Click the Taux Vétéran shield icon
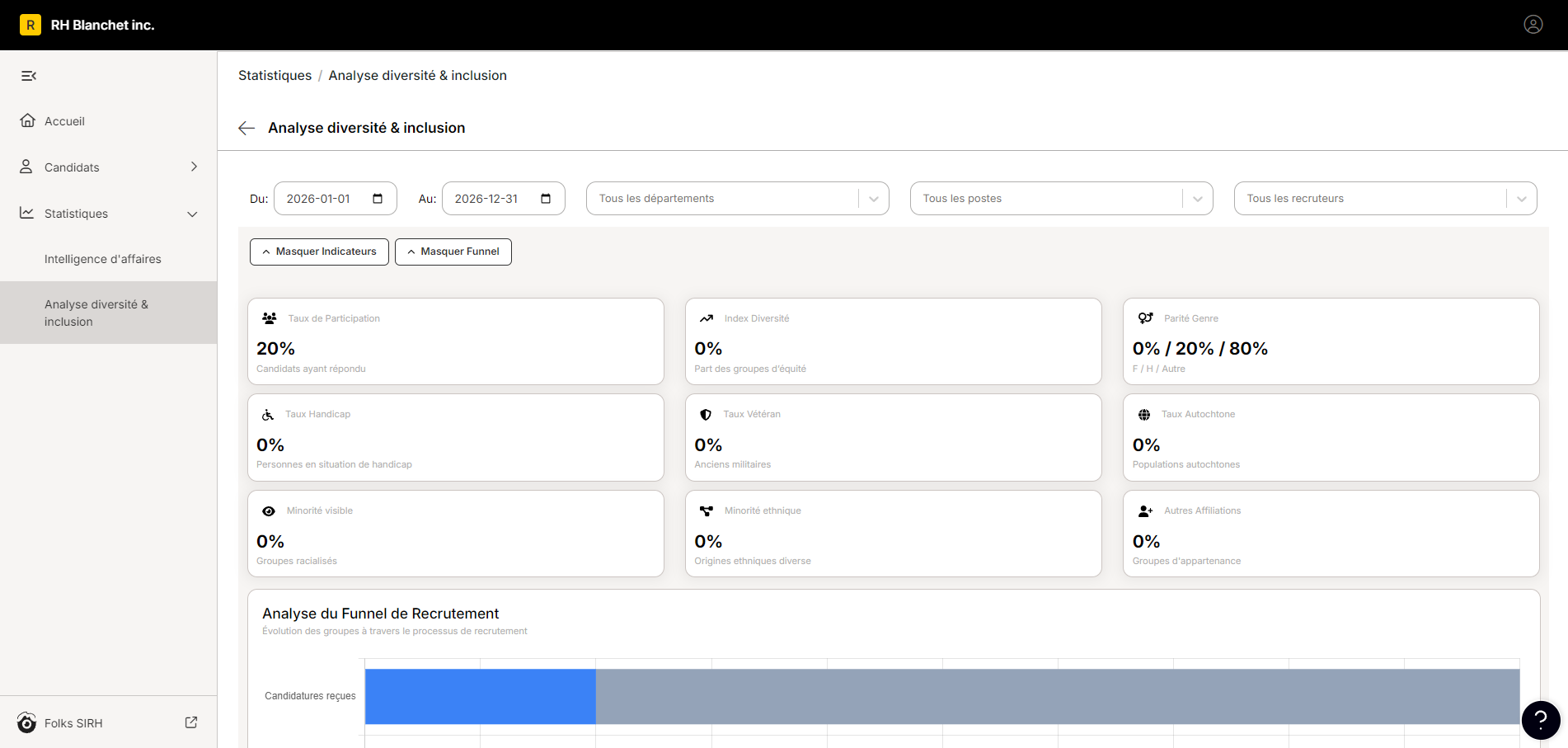 (x=706, y=415)
